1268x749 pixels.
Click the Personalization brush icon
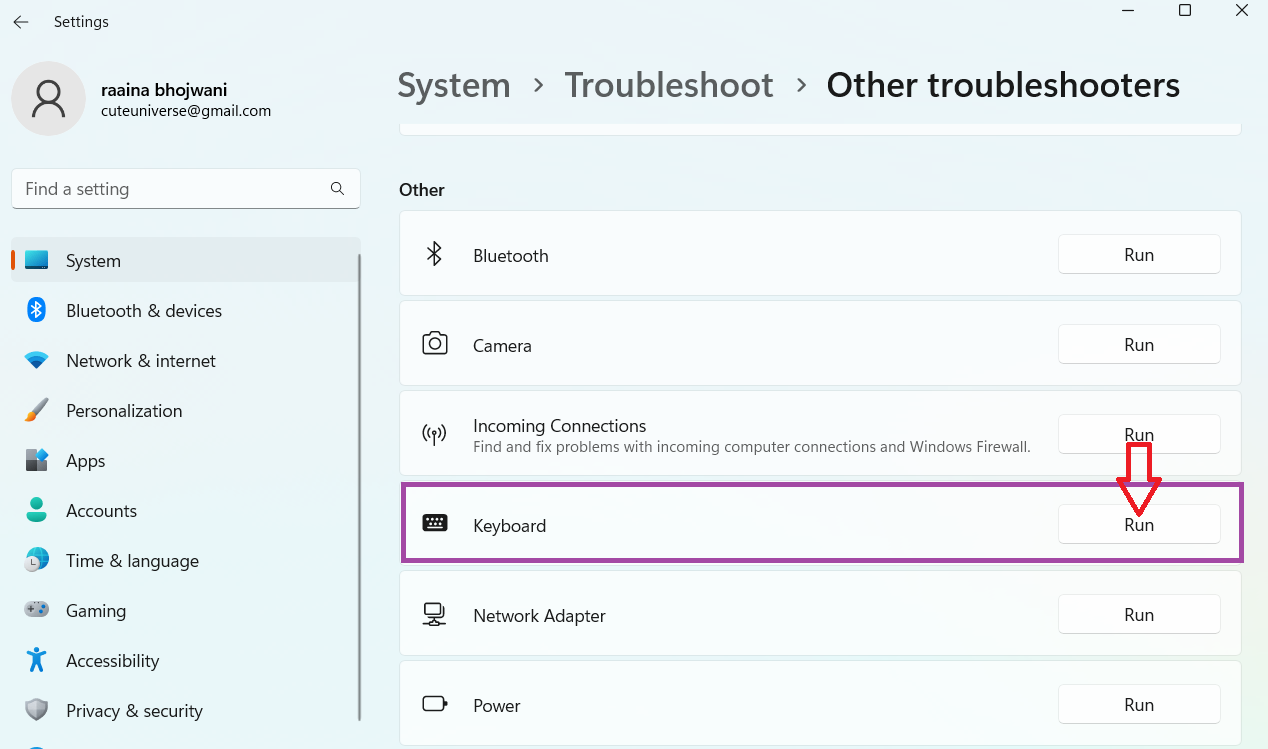36,410
